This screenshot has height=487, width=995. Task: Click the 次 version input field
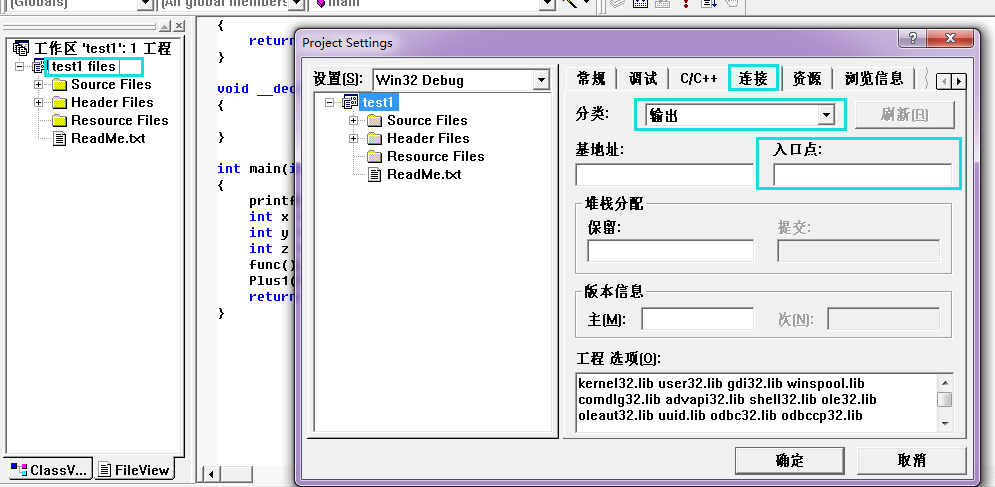[884, 319]
